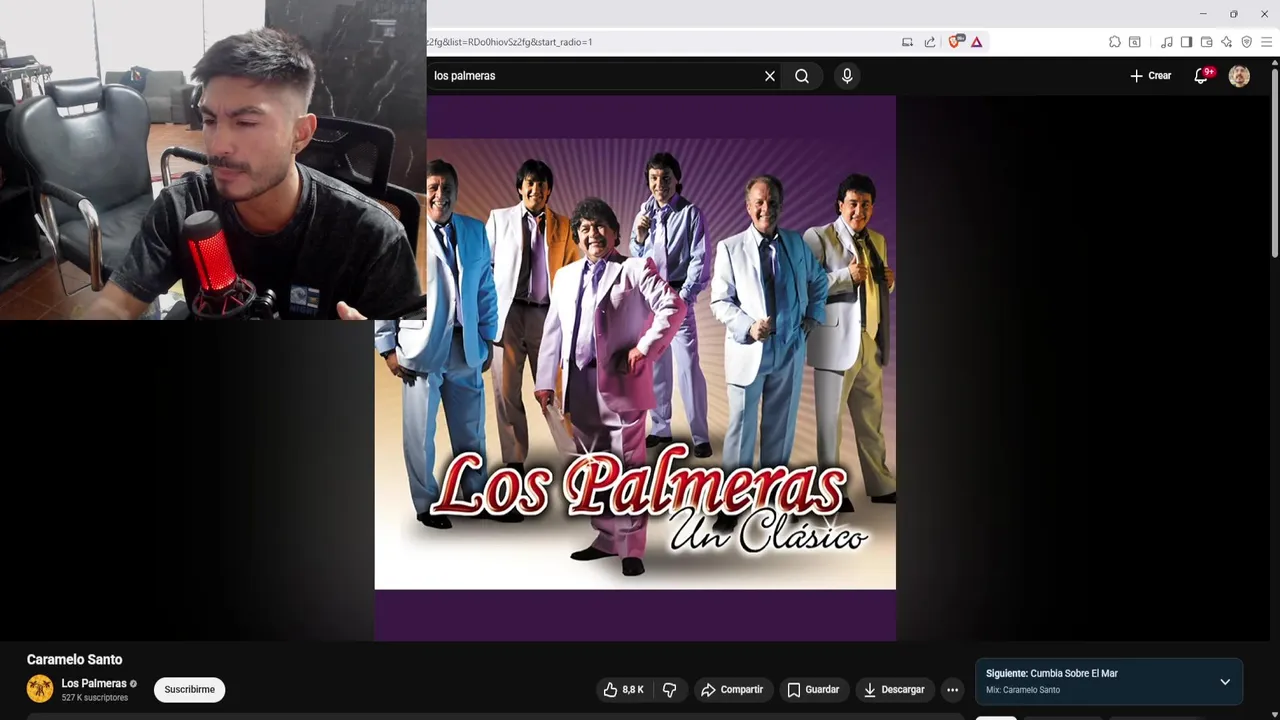
Task: Click the 'Mix: Caramelo Santo' label
Action: click(1023, 690)
